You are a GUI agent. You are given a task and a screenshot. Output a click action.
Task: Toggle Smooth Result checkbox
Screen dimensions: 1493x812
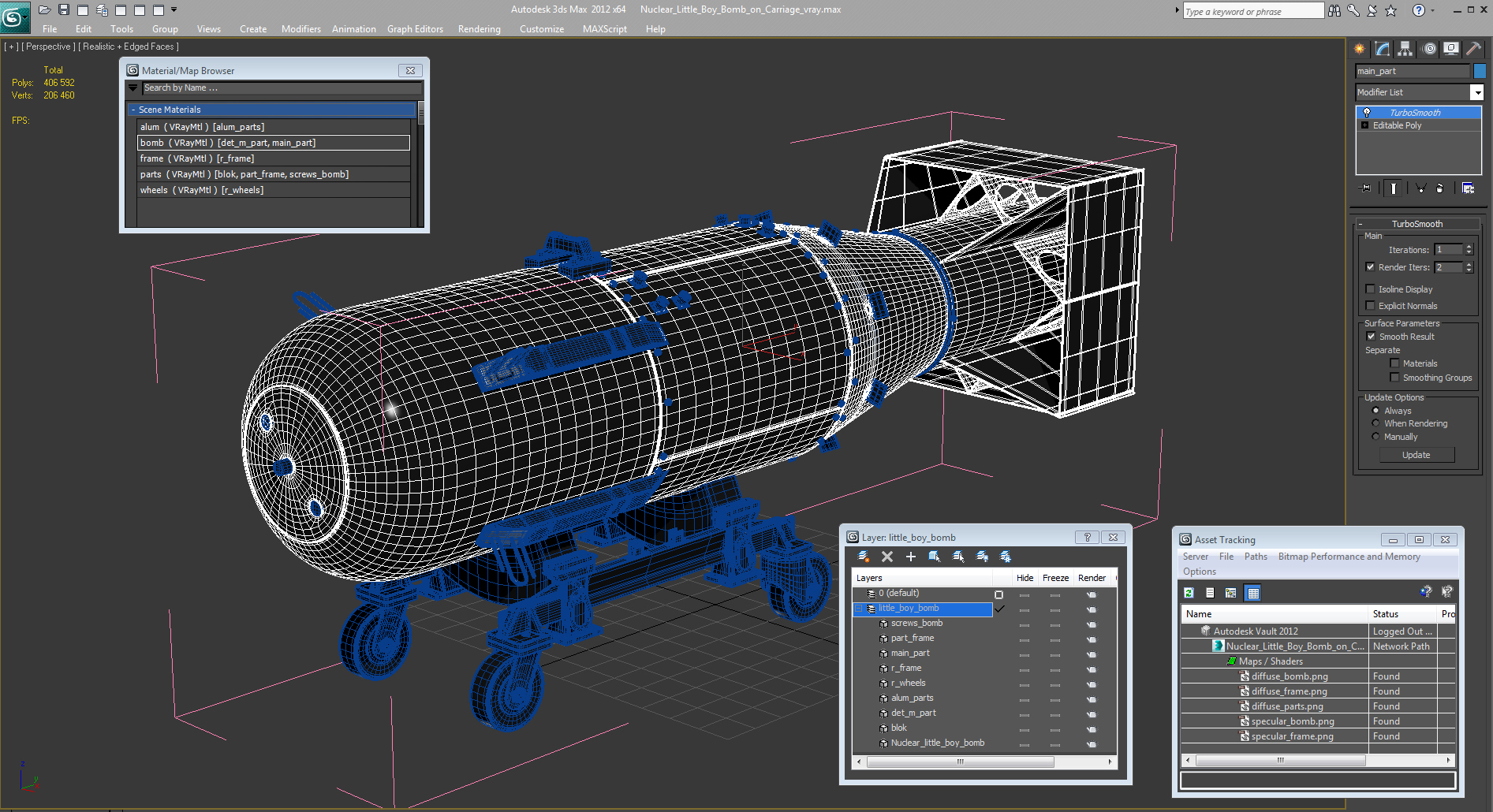point(1371,337)
